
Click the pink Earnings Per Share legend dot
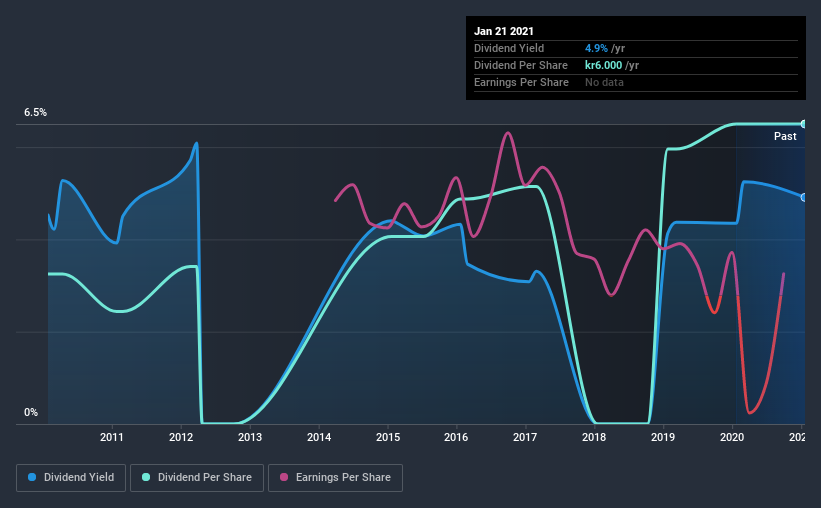pos(284,477)
